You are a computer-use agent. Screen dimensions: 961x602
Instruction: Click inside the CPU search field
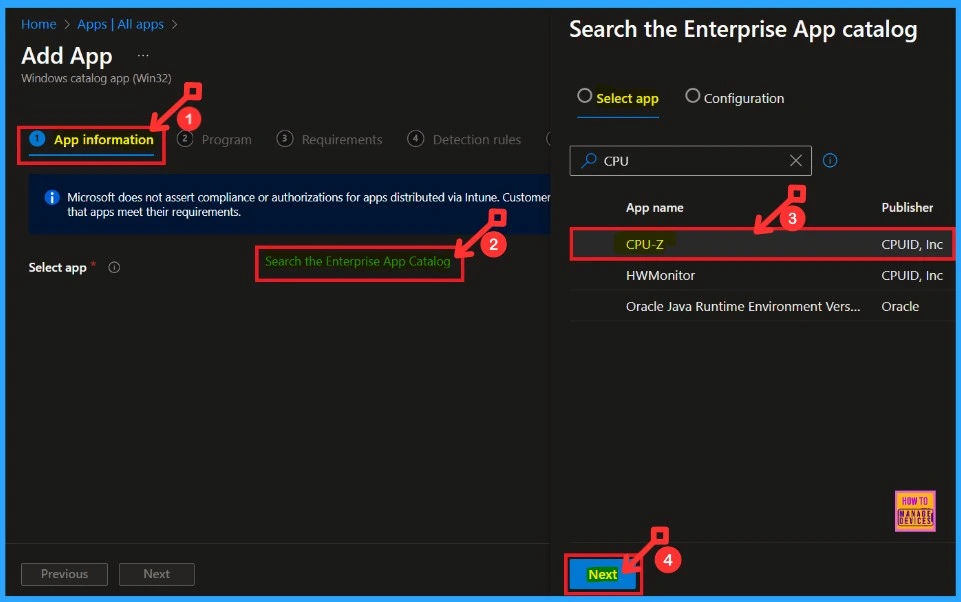[690, 161]
